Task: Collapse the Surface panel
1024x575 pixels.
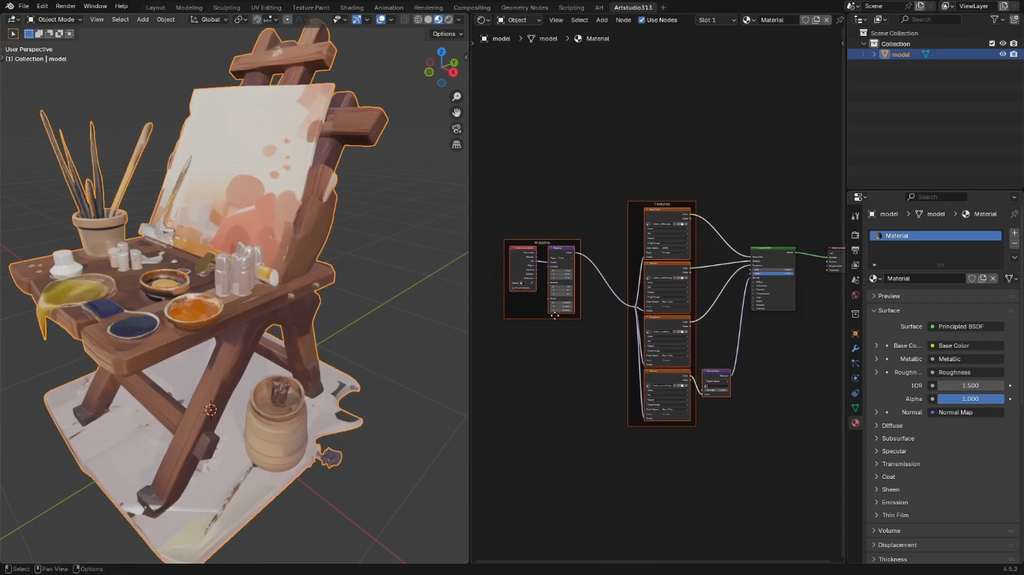Action: pyautogui.click(x=889, y=310)
